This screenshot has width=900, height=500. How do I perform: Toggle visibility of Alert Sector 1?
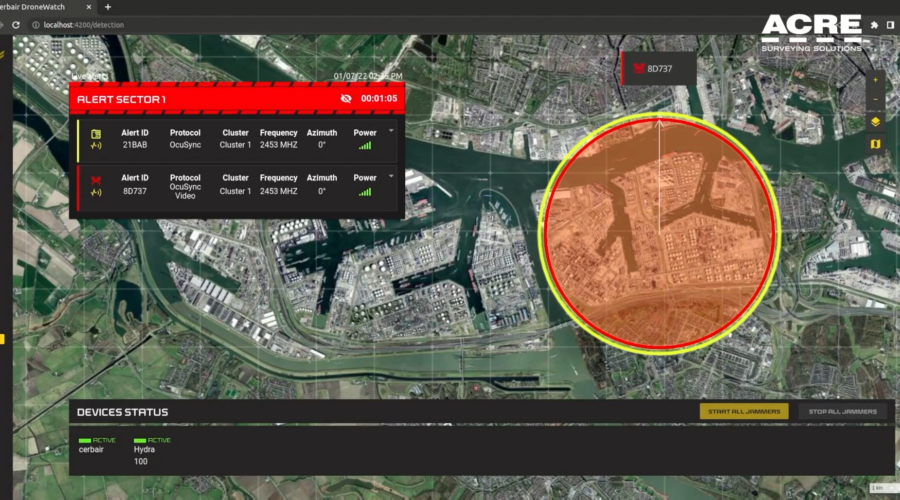point(346,99)
